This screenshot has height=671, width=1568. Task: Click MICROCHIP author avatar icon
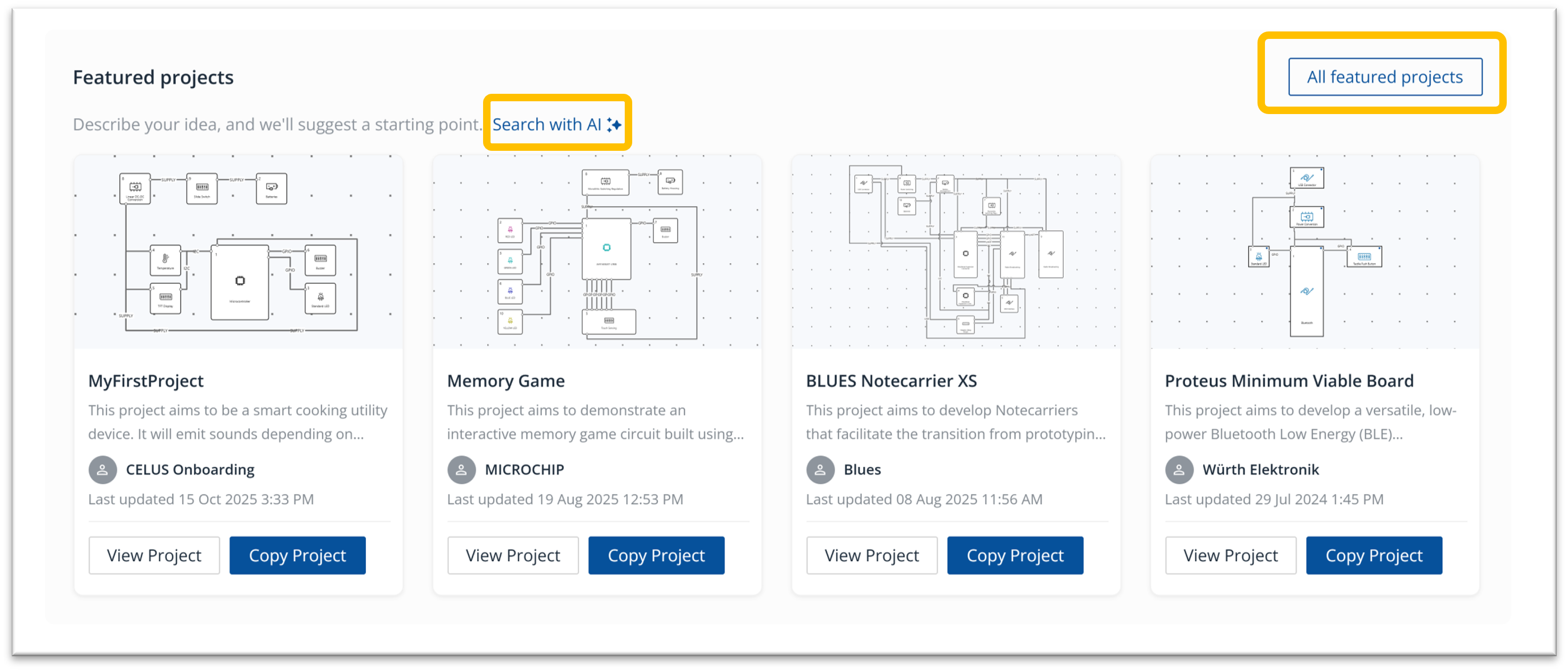click(x=461, y=470)
